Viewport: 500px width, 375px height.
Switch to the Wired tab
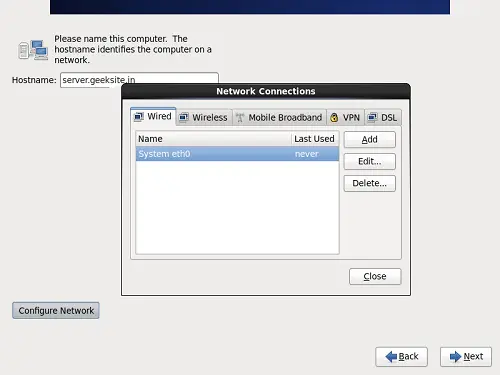153,117
